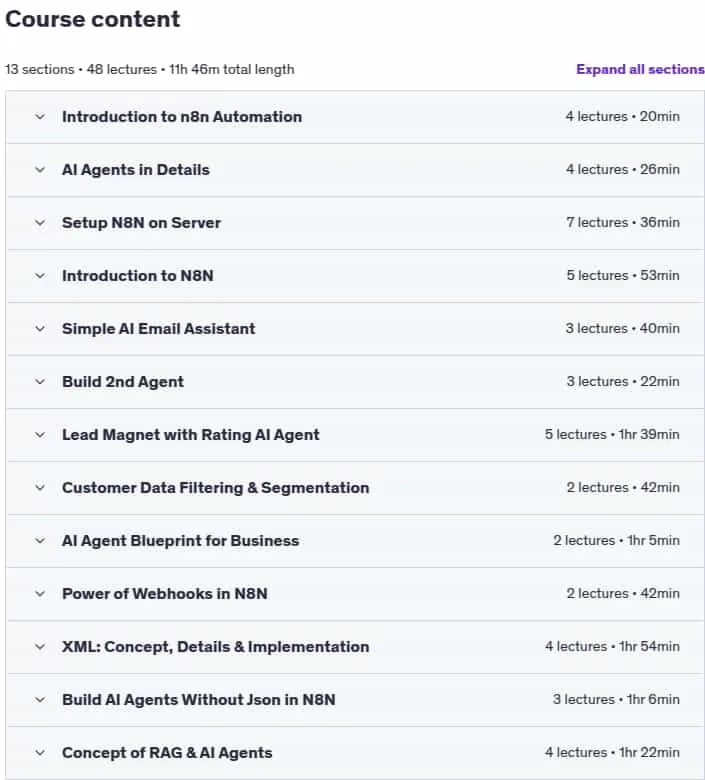Click chevron beside Customer Data Filtering & Segmentation
Screen dimensions: 705x780
coord(40,488)
